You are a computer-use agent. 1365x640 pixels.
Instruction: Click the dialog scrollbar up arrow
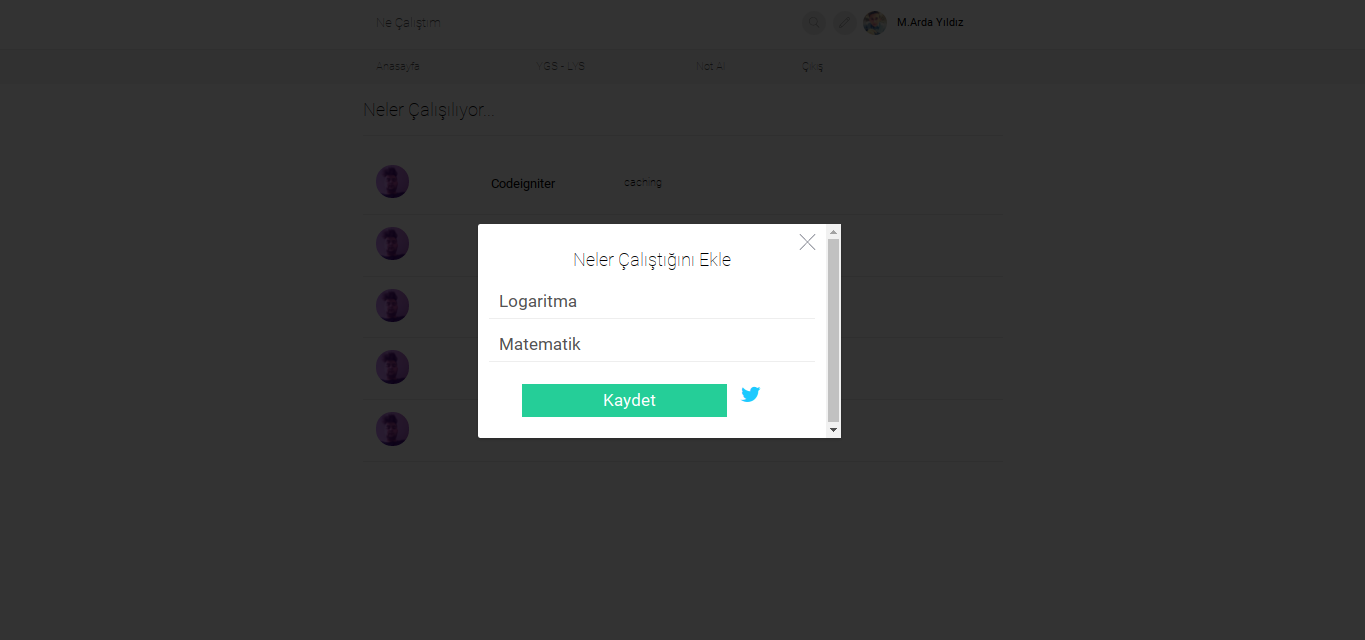pos(834,232)
